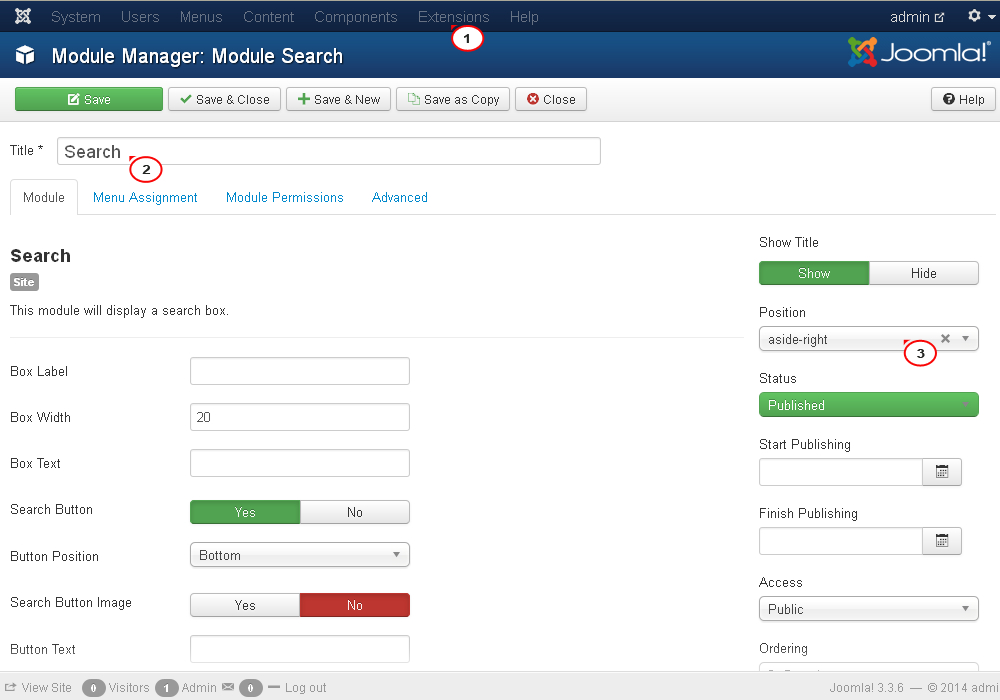This screenshot has height=700, width=1000.
Task: Open the settings gear dropdown
Action: [x=980, y=17]
